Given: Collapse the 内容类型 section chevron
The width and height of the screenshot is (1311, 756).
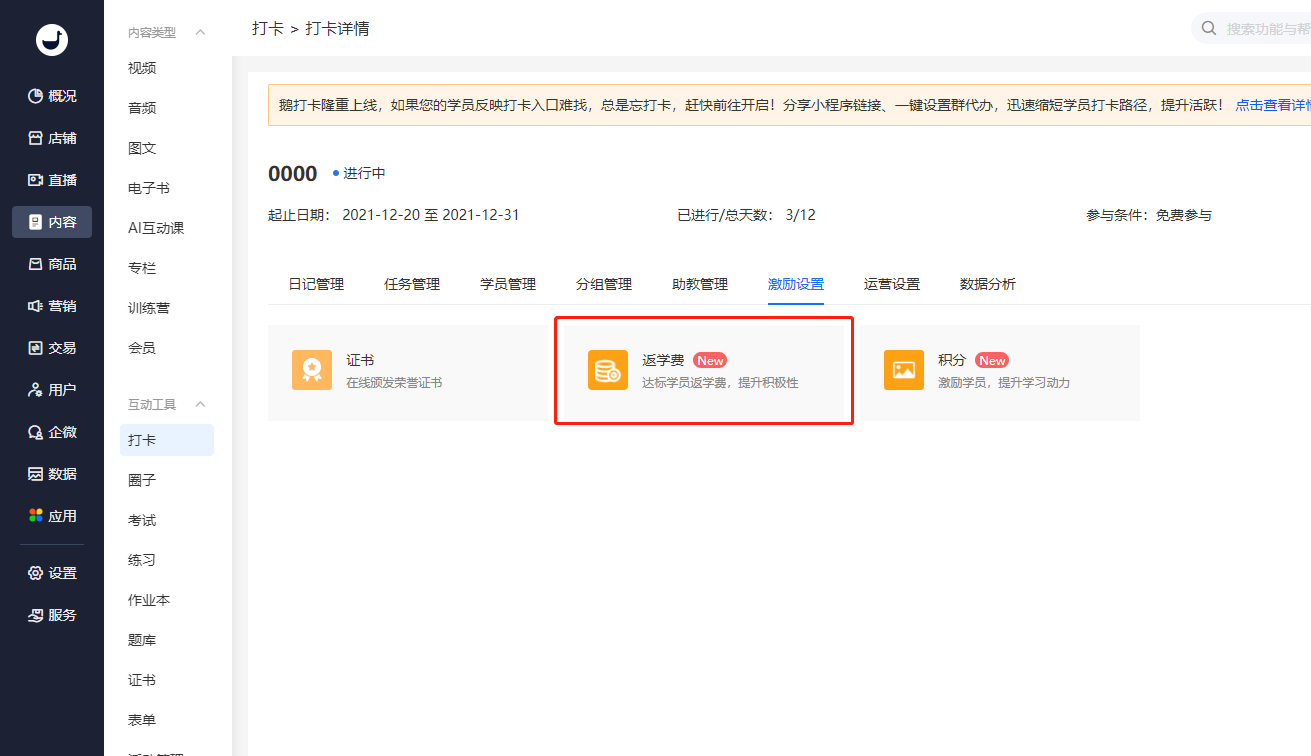Looking at the screenshot, I should (x=200, y=33).
